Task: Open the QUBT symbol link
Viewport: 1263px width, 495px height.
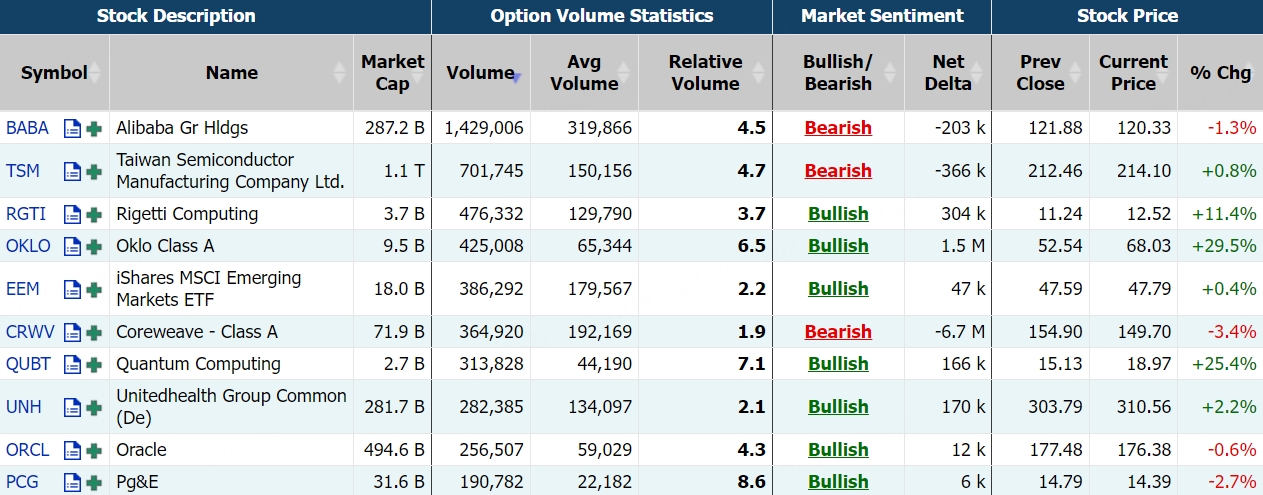Action: tap(28, 364)
